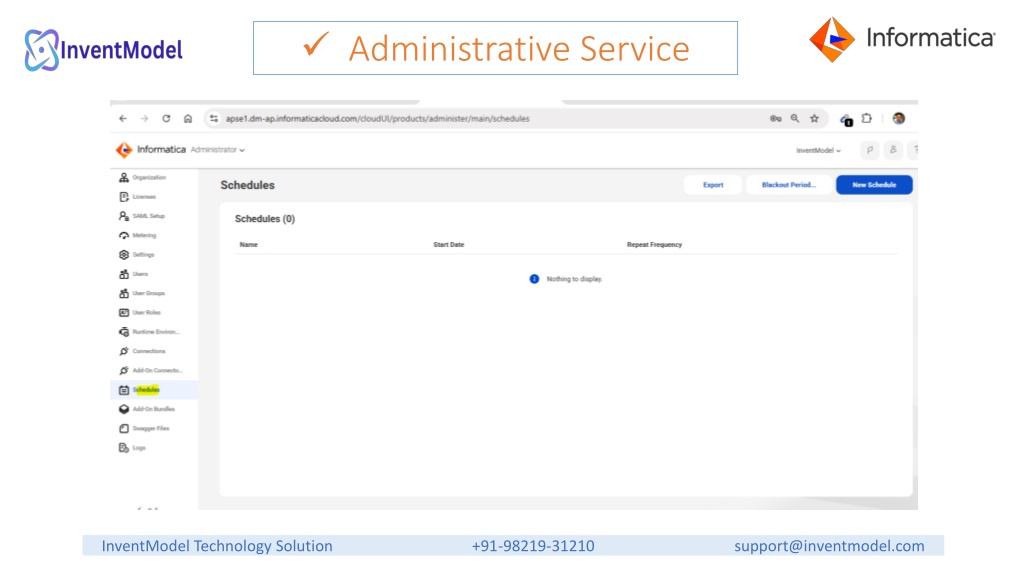Screen dimensions: 1024x576
Task: Click the browser forward arrow
Action: pyautogui.click(x=144, y=119)
